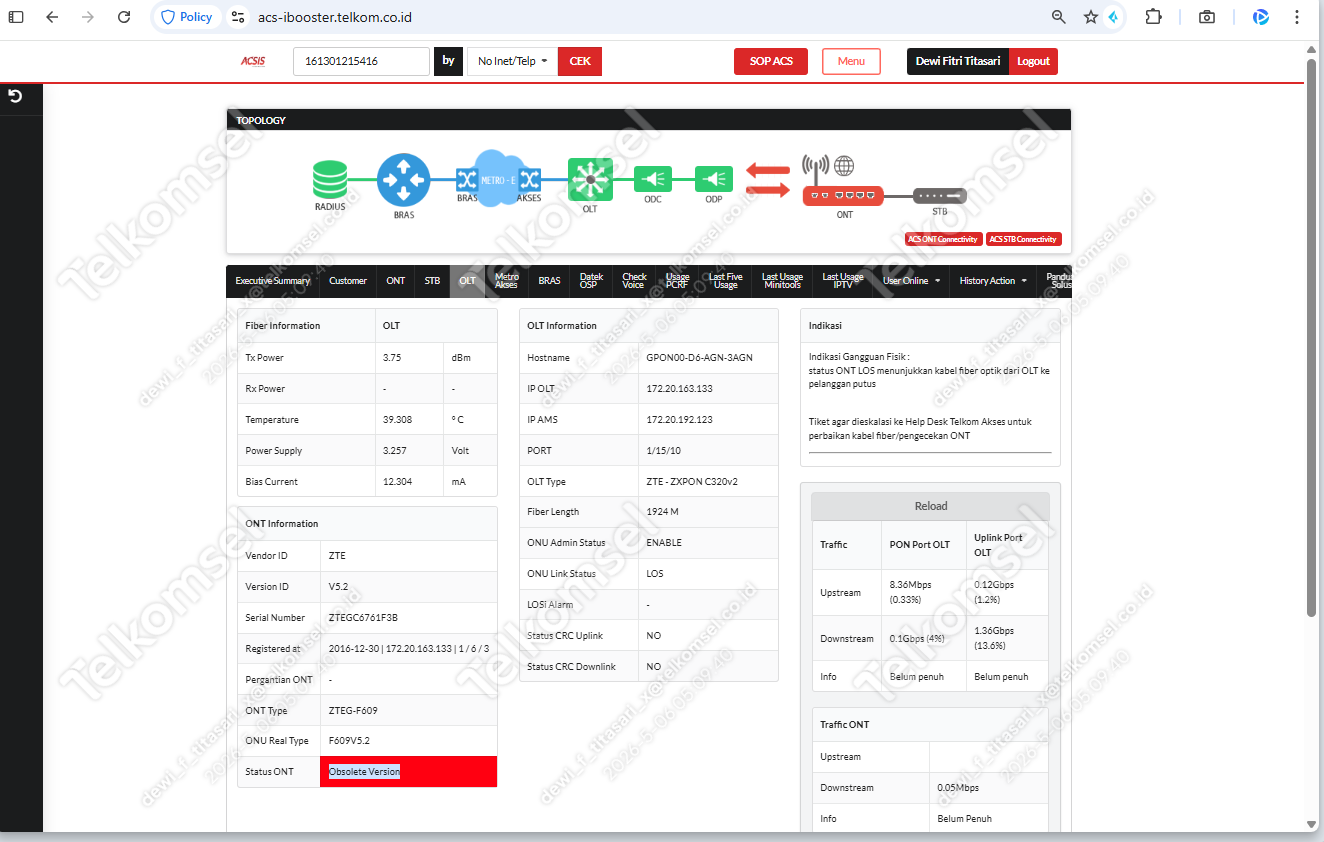1324x842 pixels.
Task: Click the Menu button
Action: coord(851,61)
